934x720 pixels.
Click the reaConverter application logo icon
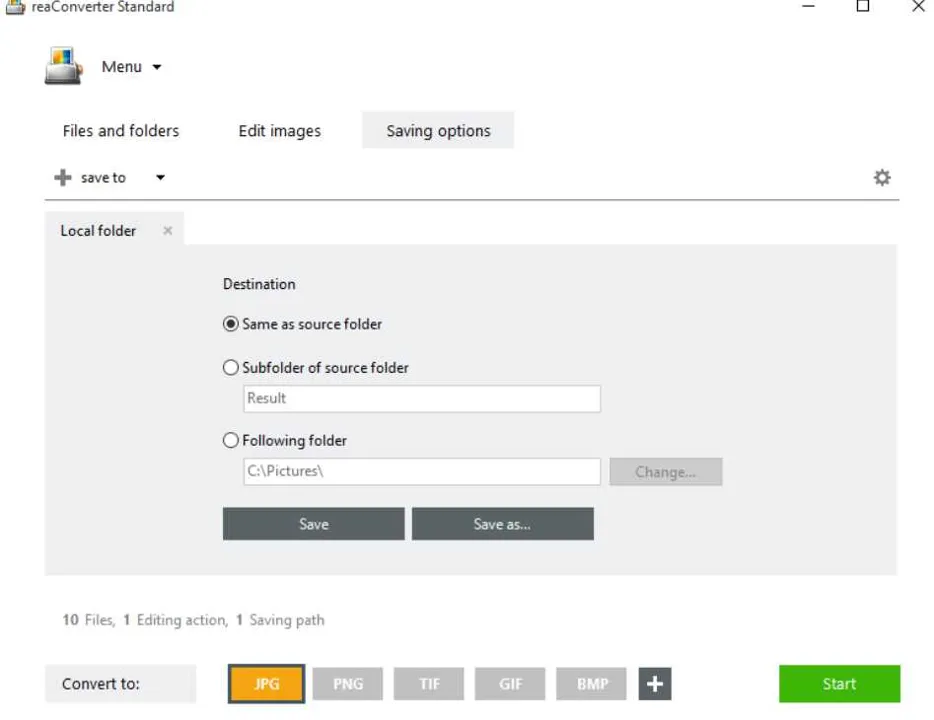[63, 66]
